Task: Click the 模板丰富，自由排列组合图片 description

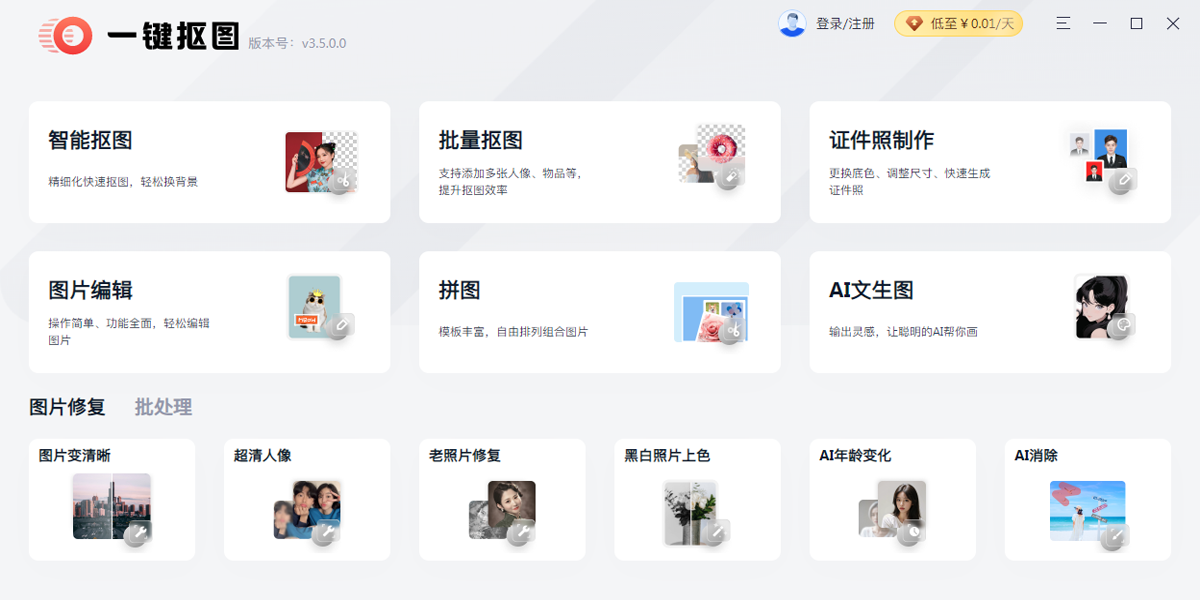Action: click(513, 332)
